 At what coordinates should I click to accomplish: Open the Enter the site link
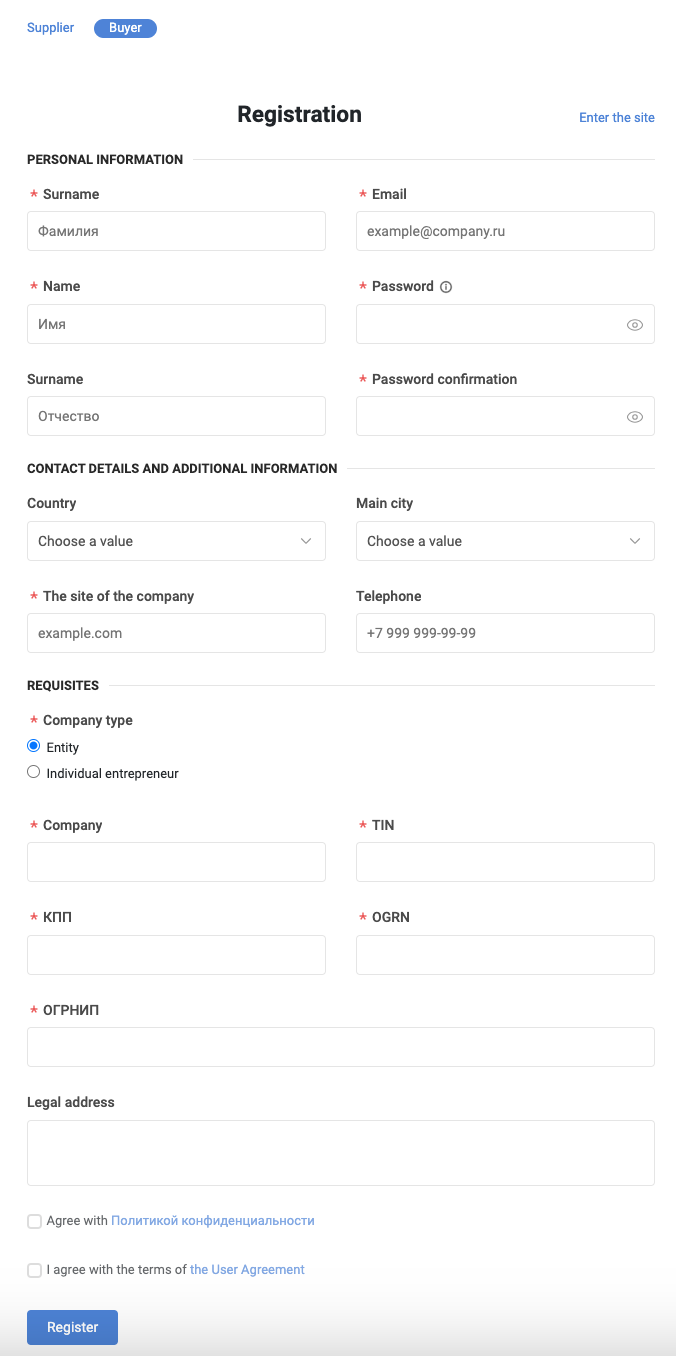616,118
